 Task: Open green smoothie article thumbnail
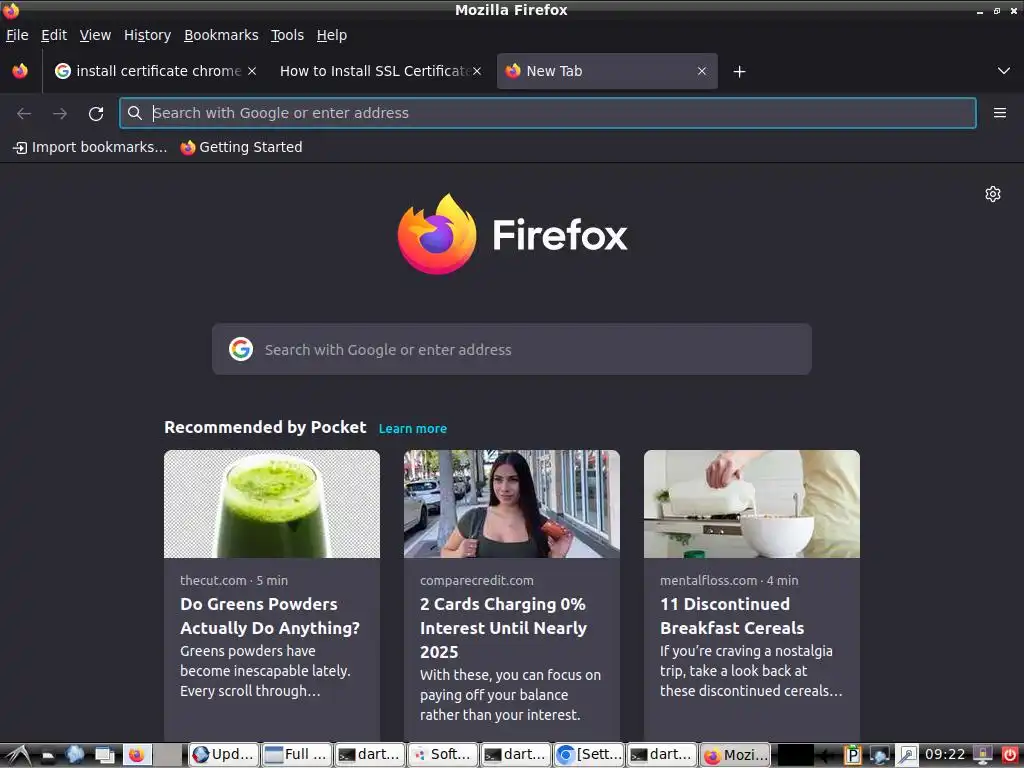[272, 504]
